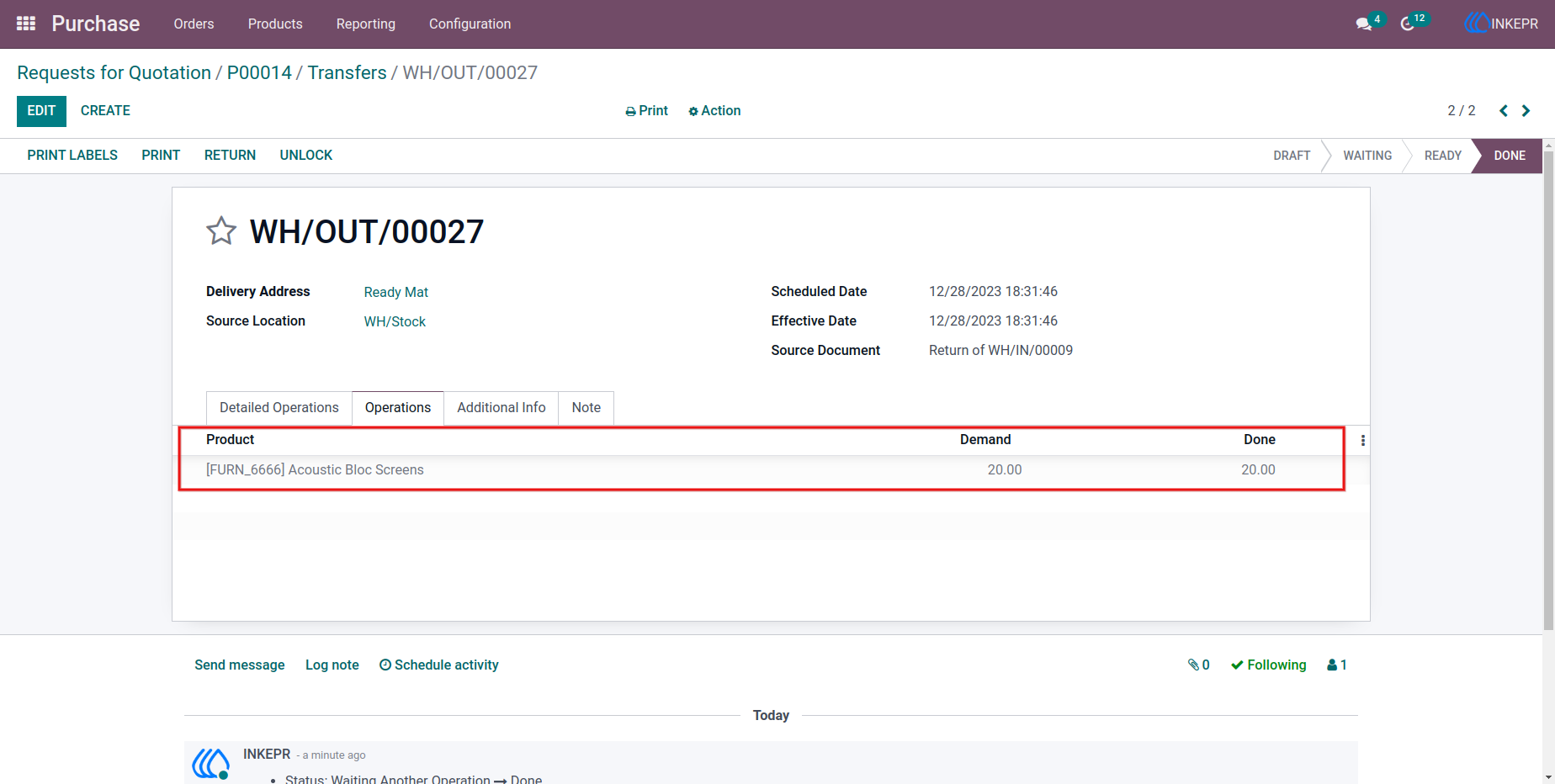
Task: Go to next record arrow
Action: [1526, 111]
